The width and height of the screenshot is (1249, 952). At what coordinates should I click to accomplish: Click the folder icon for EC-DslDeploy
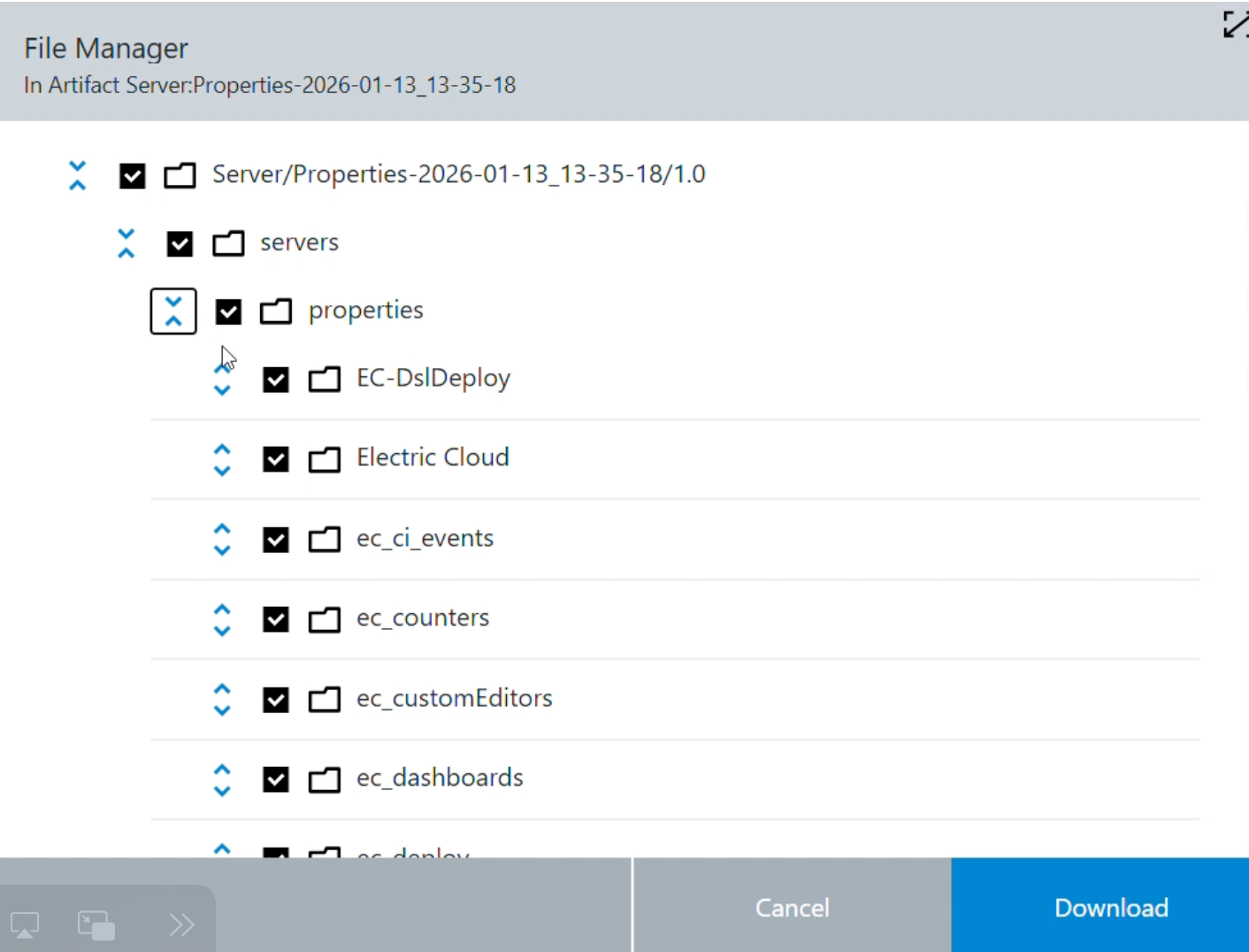(325, 379)
